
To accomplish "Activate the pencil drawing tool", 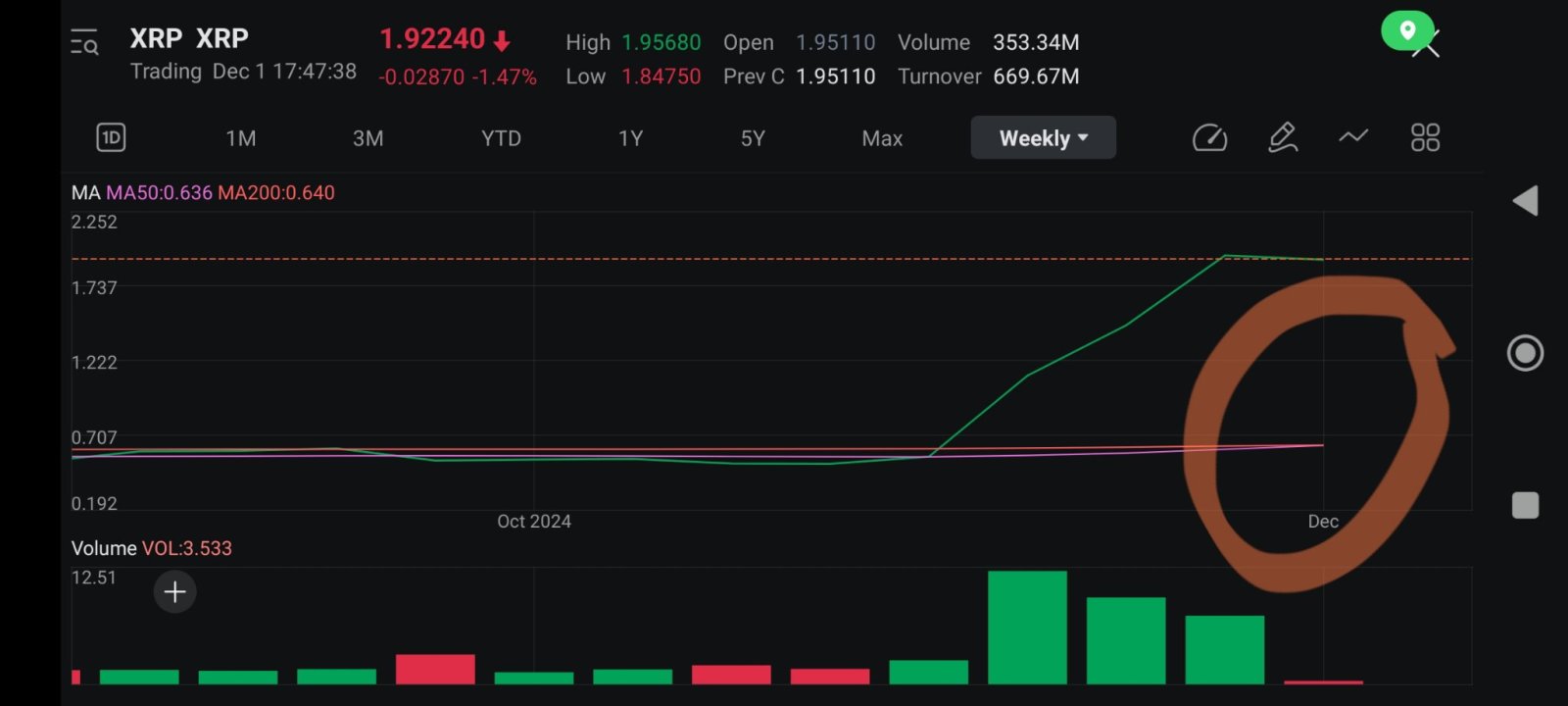I will (x=1283, y=137).
